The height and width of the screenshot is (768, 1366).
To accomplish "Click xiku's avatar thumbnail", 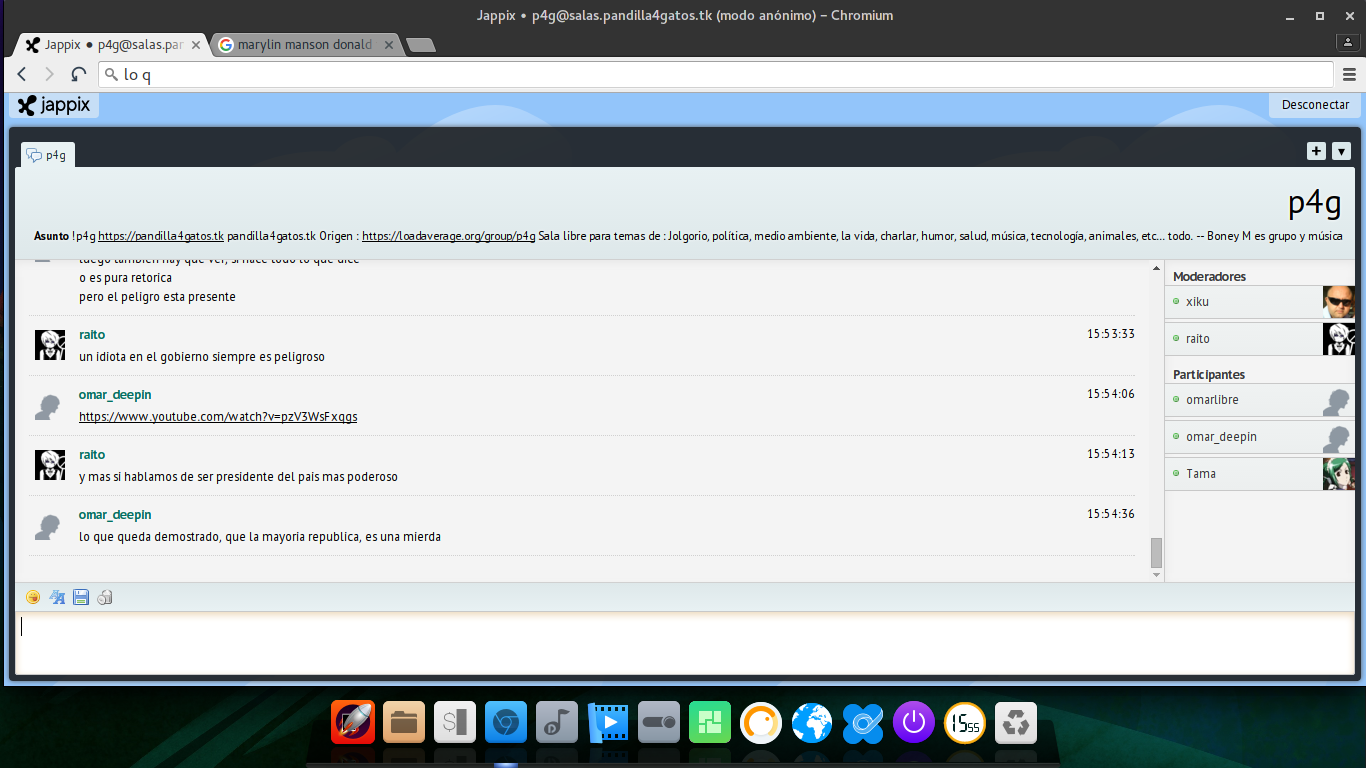I will [x=1339, y=302].
